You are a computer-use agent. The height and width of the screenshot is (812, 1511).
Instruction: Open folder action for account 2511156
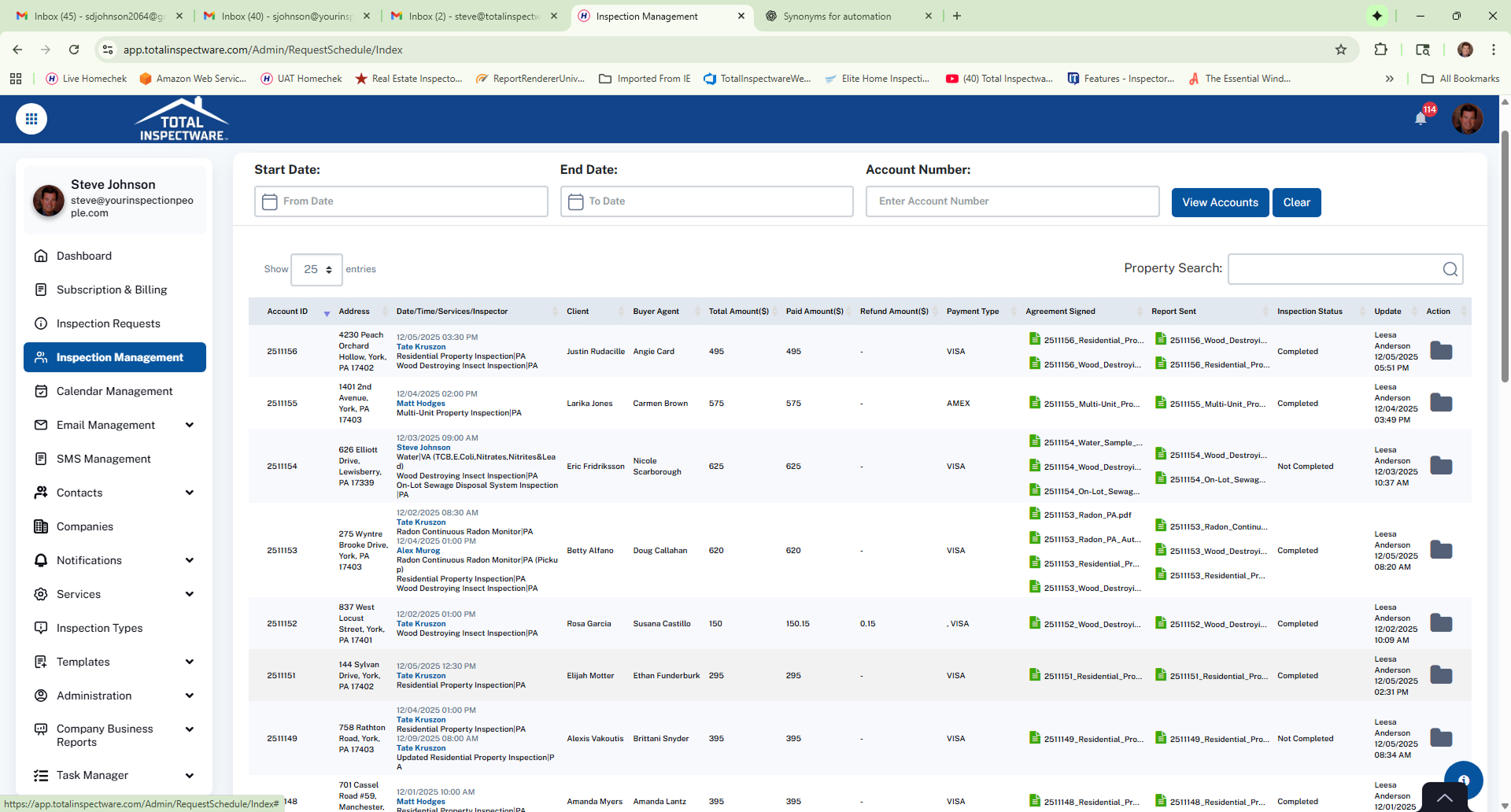tap(1441, 351)
